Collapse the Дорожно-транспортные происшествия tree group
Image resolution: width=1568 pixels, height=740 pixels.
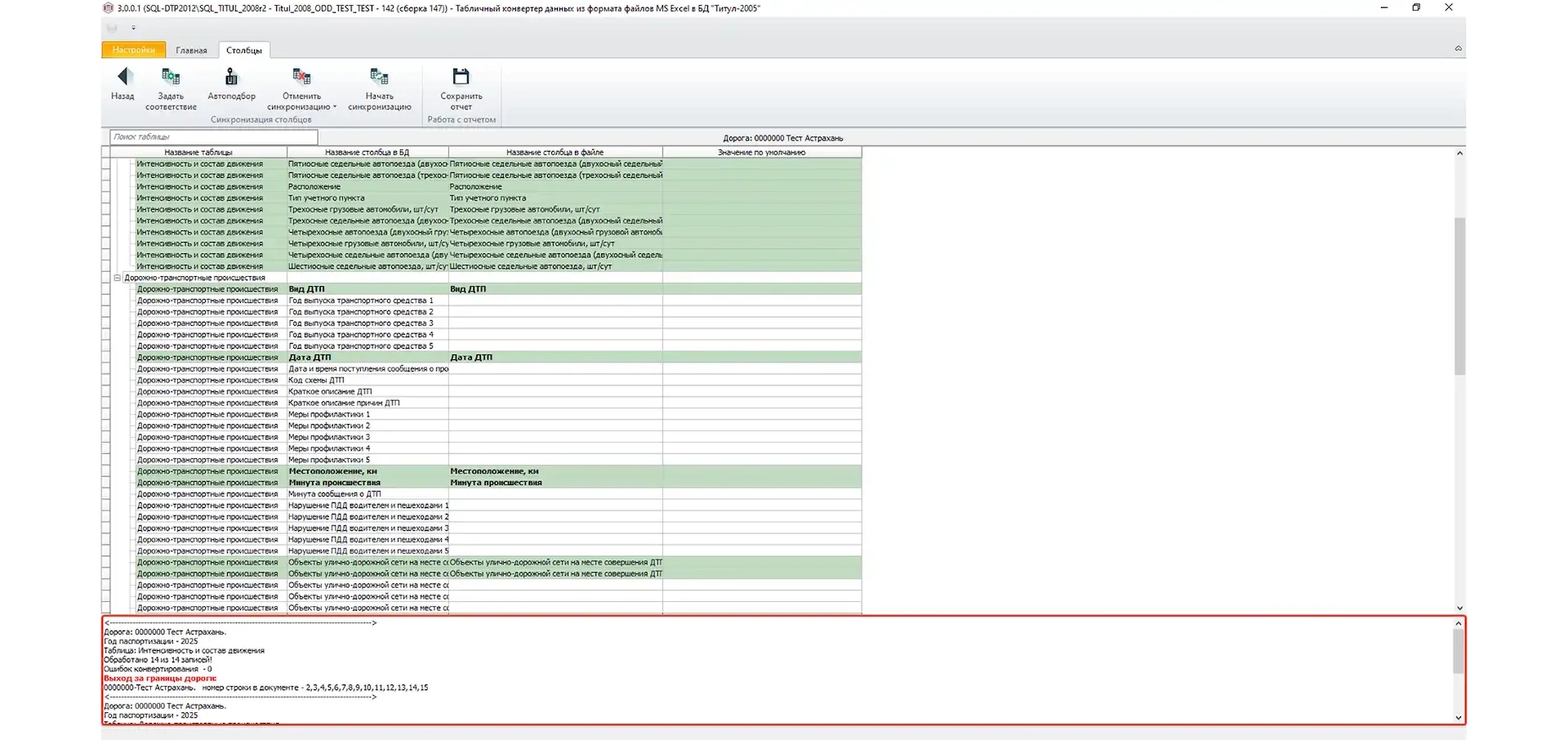[117, 278]
